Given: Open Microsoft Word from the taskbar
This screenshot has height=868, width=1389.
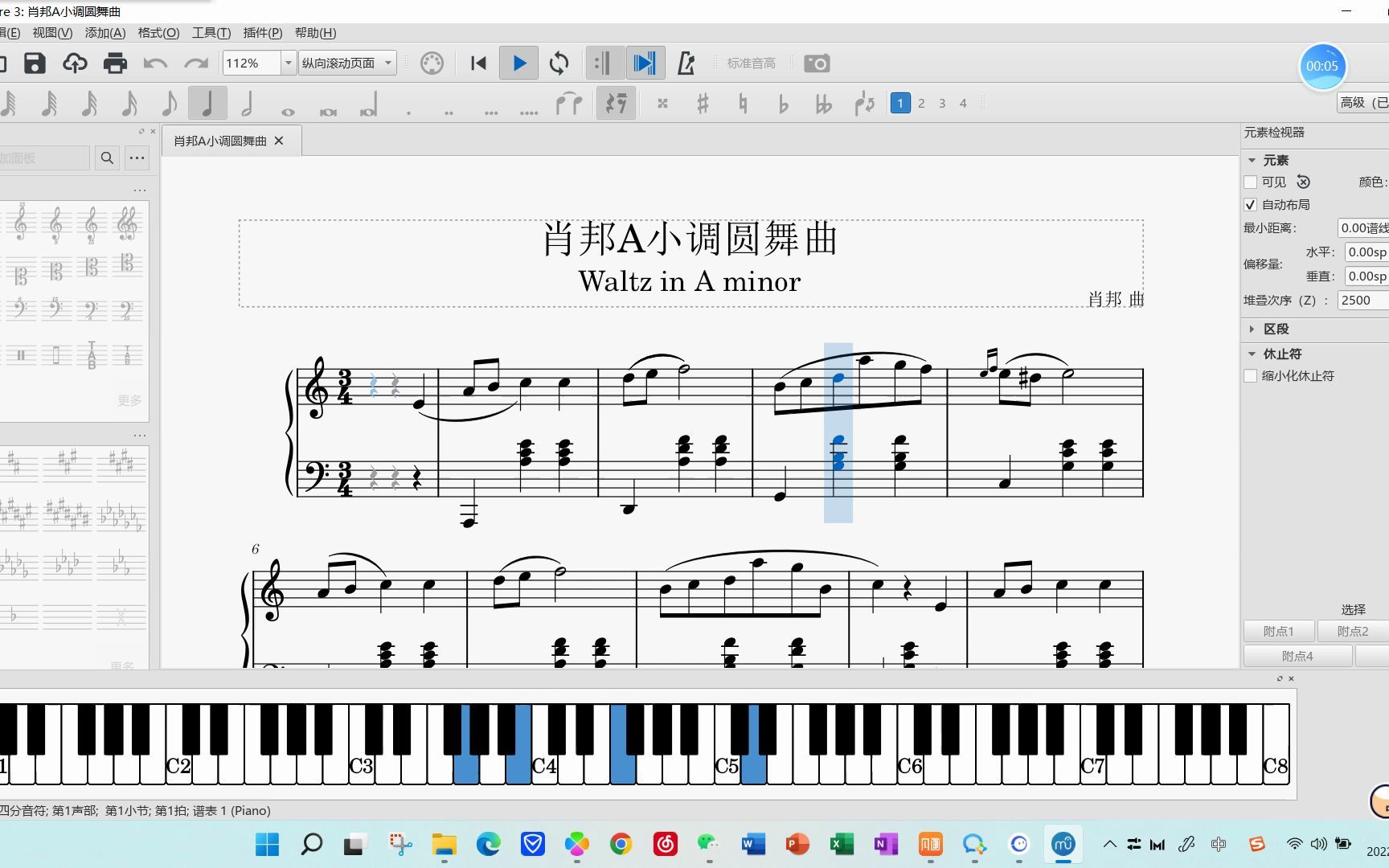Looking at the screenshot, I should click(x=752, y=844).
